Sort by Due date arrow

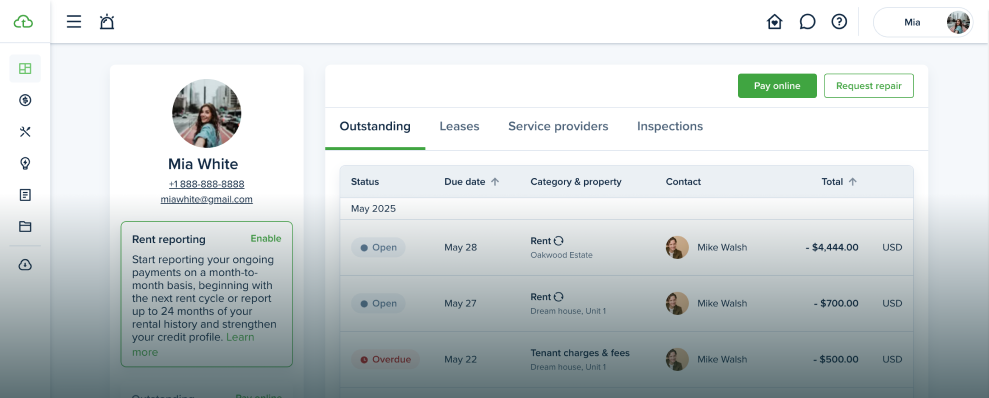click(495, 182)
